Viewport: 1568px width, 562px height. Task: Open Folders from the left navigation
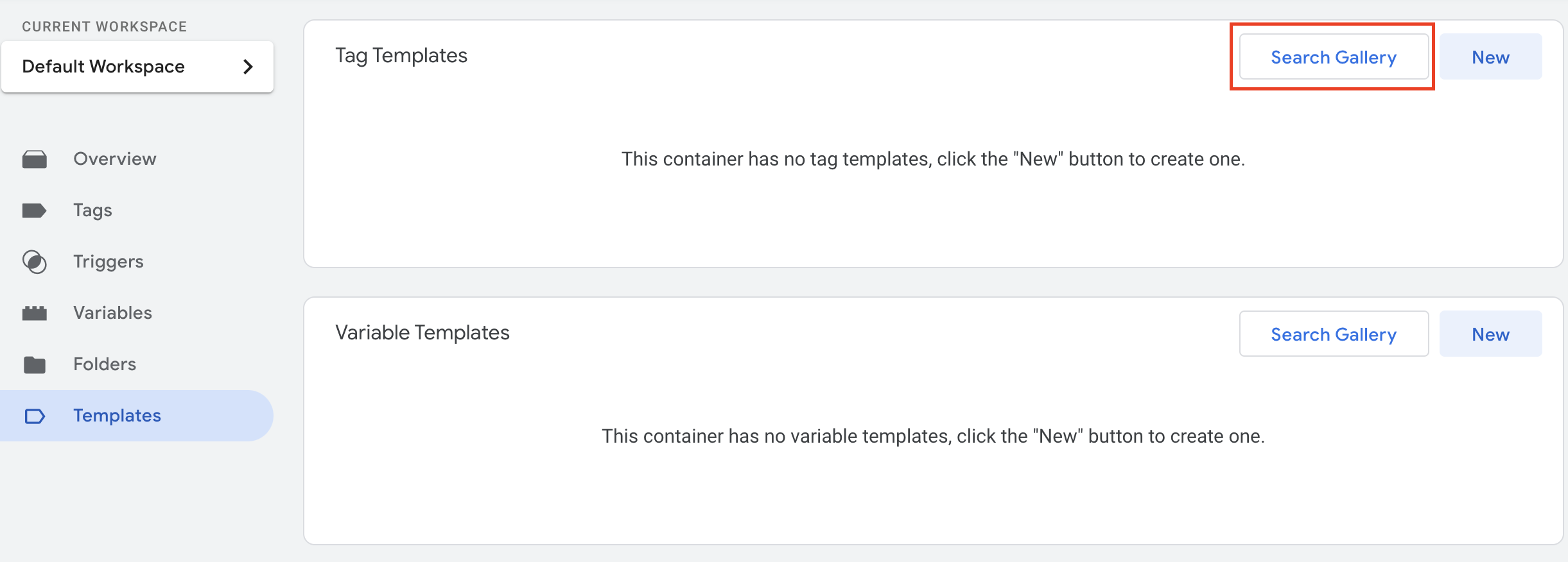105,364
